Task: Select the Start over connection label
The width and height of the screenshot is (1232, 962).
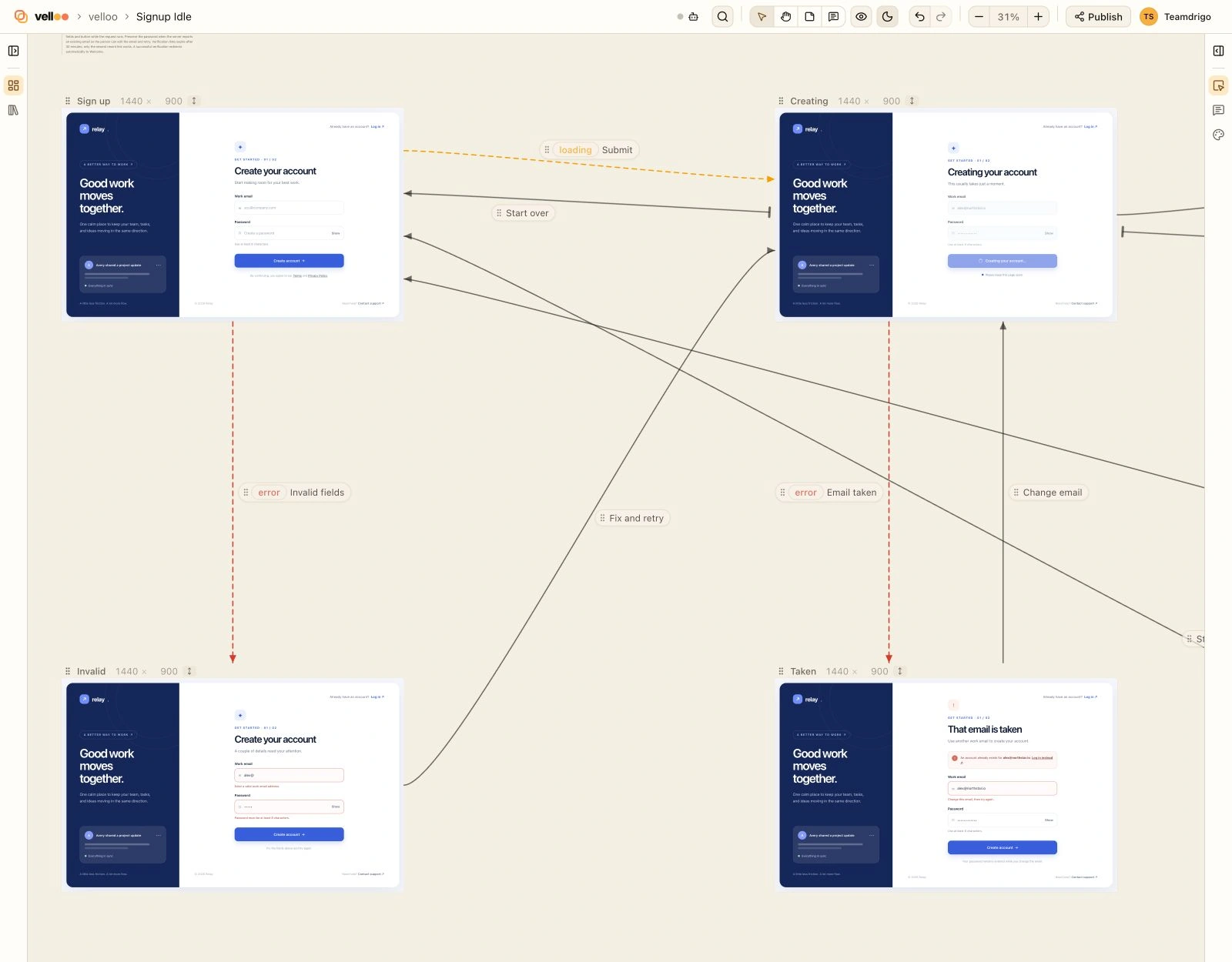Action: [523, 213]
